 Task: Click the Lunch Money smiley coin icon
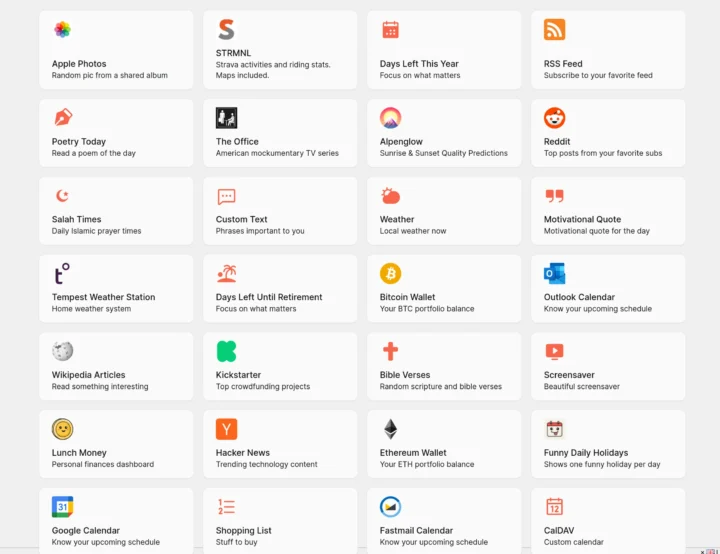click(62, 429)
